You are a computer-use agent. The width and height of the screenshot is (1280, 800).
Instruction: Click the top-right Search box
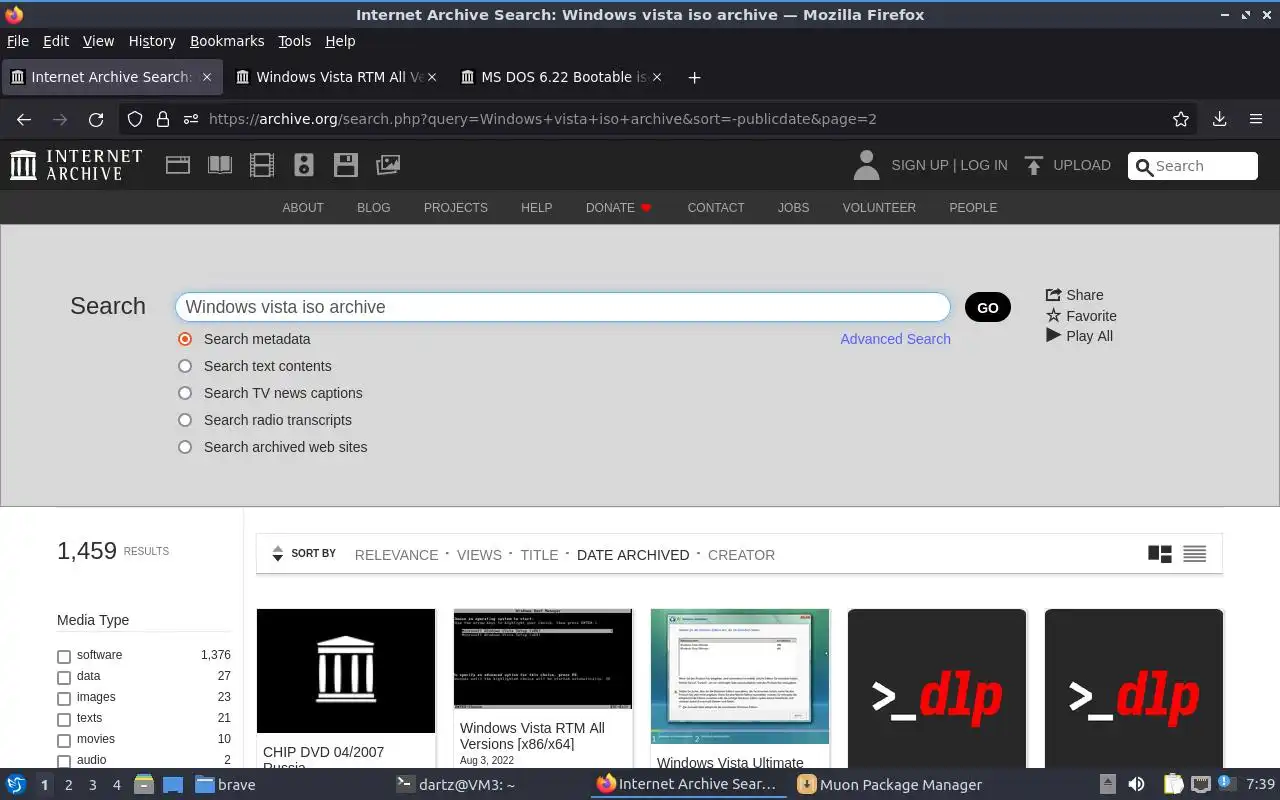[x=1192, y=166]
